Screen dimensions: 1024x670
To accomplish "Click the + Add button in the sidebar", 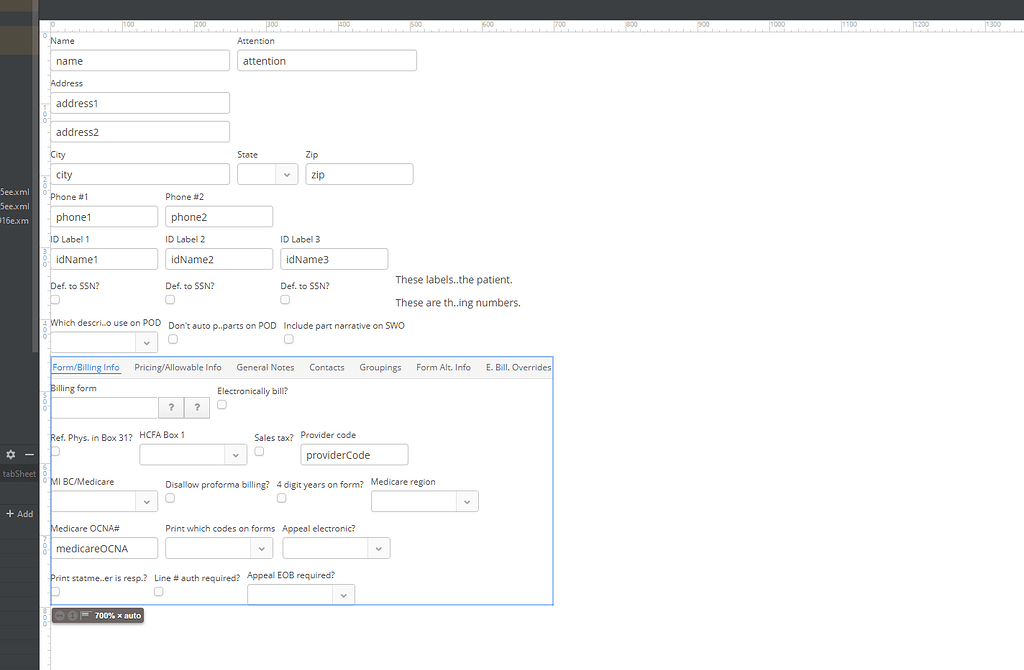I will 18,513.
